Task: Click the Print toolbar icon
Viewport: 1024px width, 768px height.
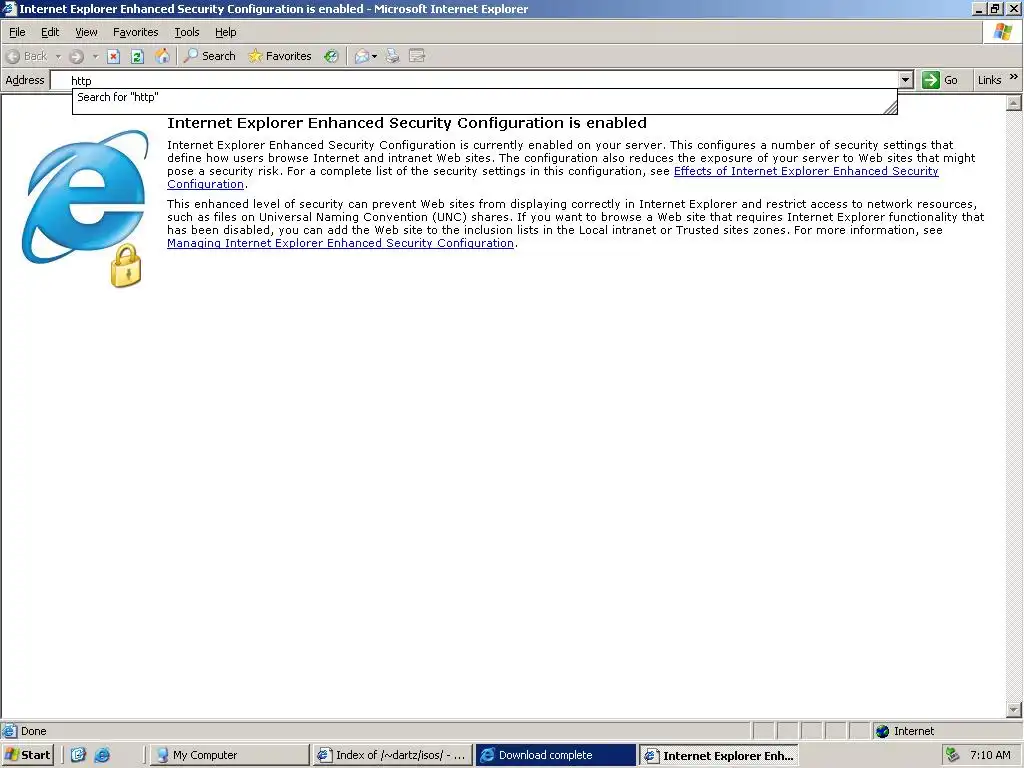Action: tap(392, 56)
